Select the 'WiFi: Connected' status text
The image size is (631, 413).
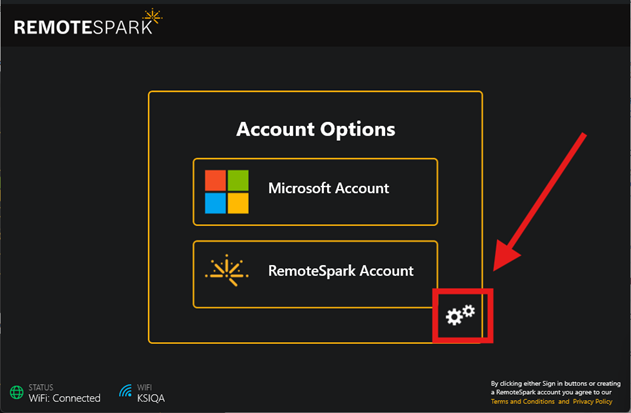pyautogui.click(x=64, y=398)
